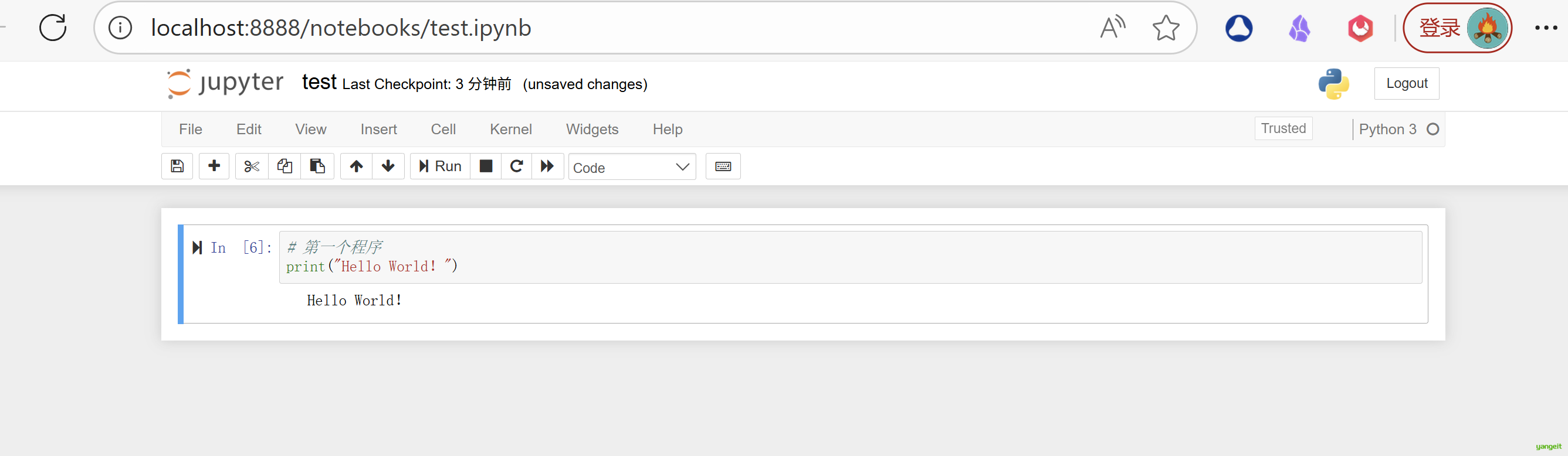Click the Run button in the toolbar
This screenshot has height=456, width=1568.
click(x=440, y=166)
